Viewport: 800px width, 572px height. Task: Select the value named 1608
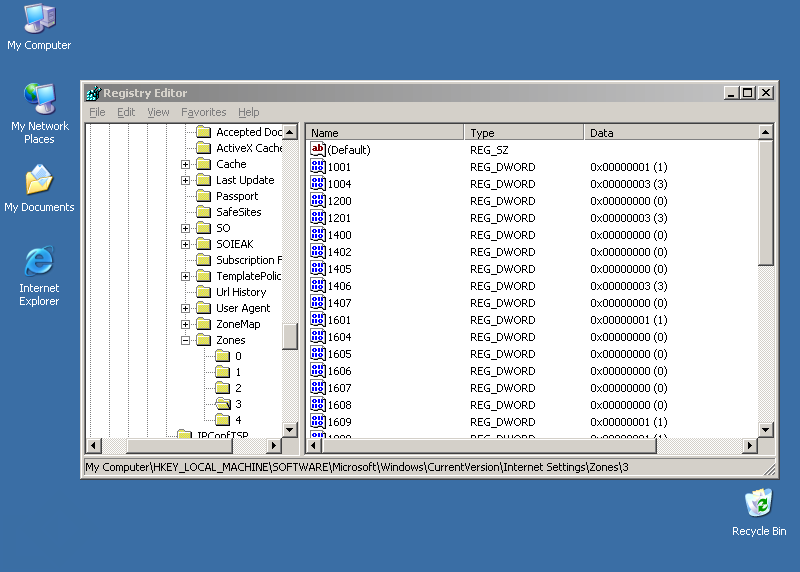click(x=339, y=405)
